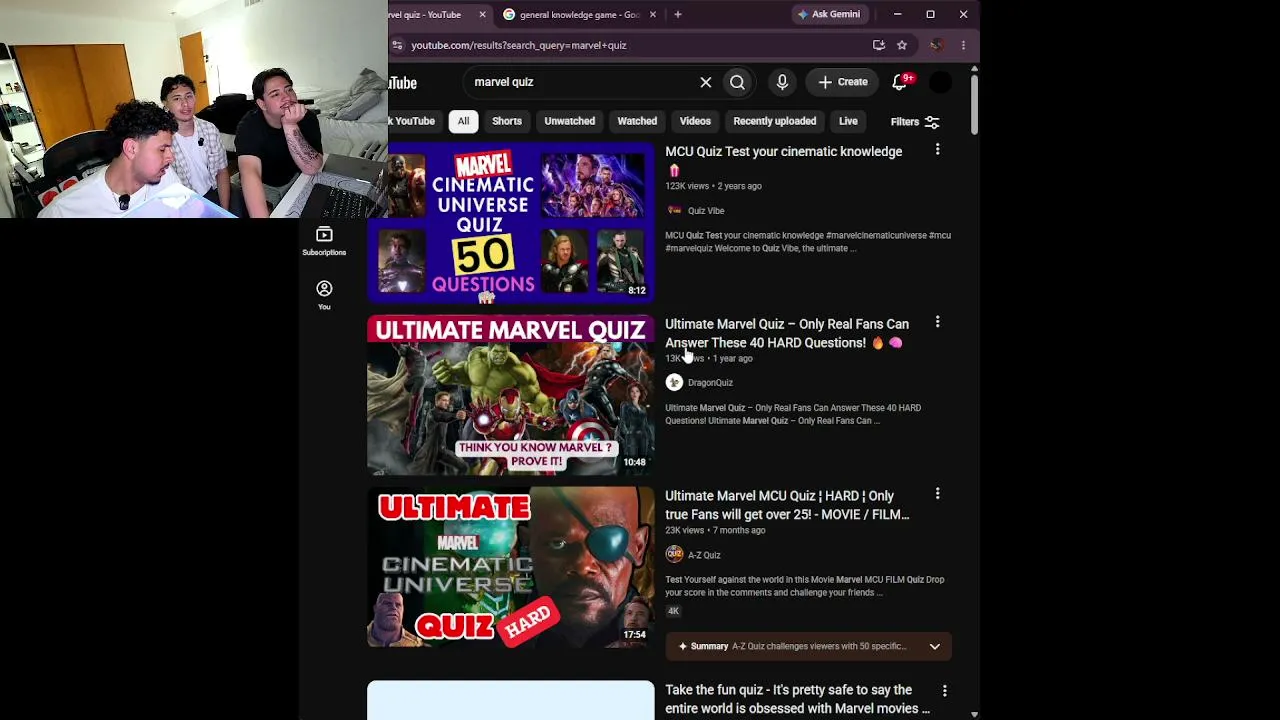This screenshot has width=1280, height=720.
Task: Filter results by Live
Action: click(x=848, y=121)
